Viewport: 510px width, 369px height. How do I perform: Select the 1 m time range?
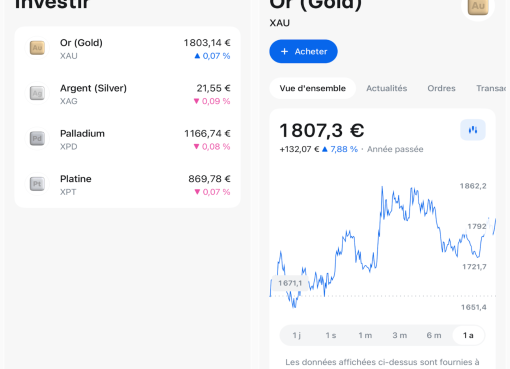click(365, 335)
